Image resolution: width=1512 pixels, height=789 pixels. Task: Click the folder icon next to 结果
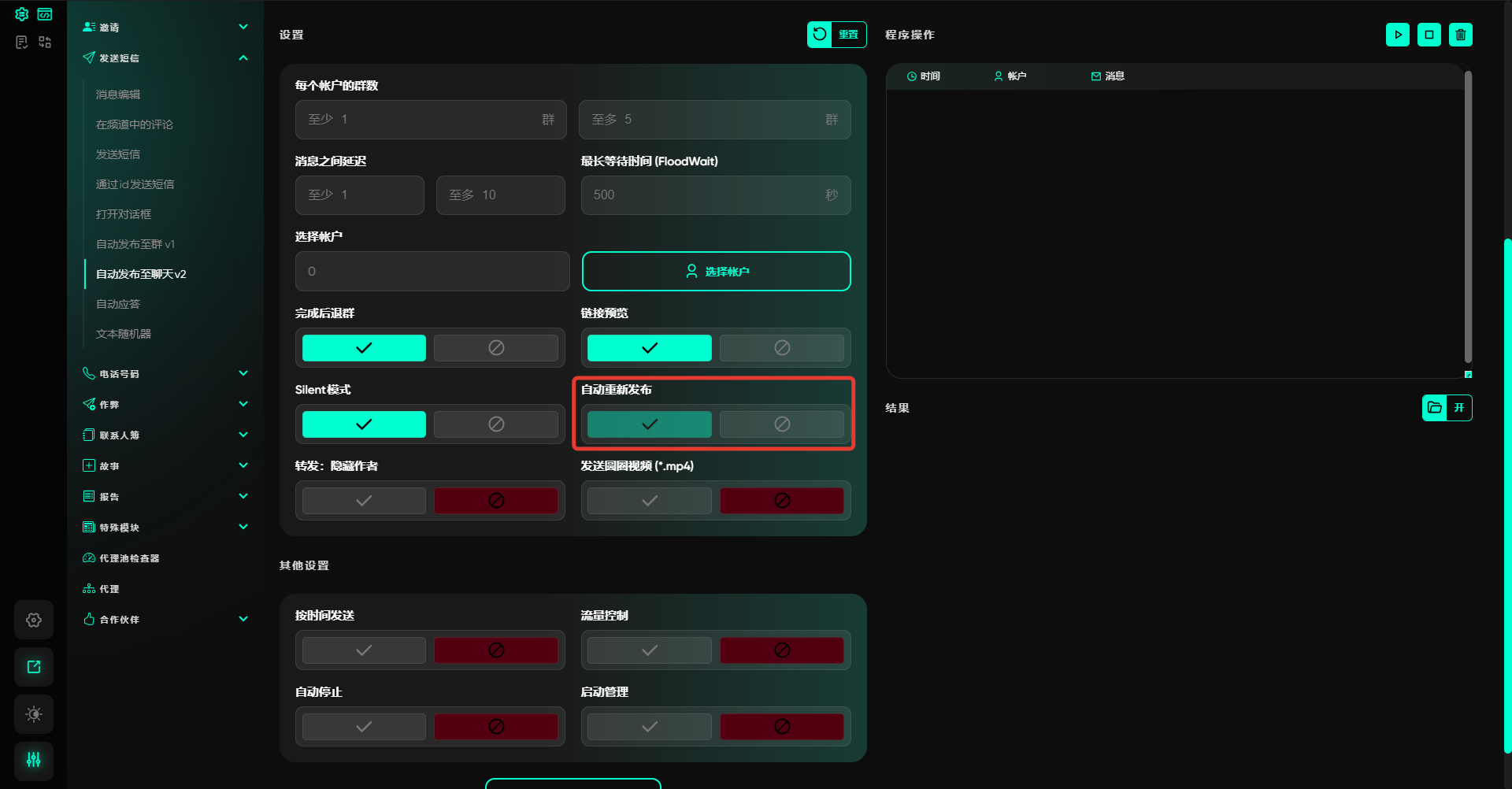pos(1435,408)
